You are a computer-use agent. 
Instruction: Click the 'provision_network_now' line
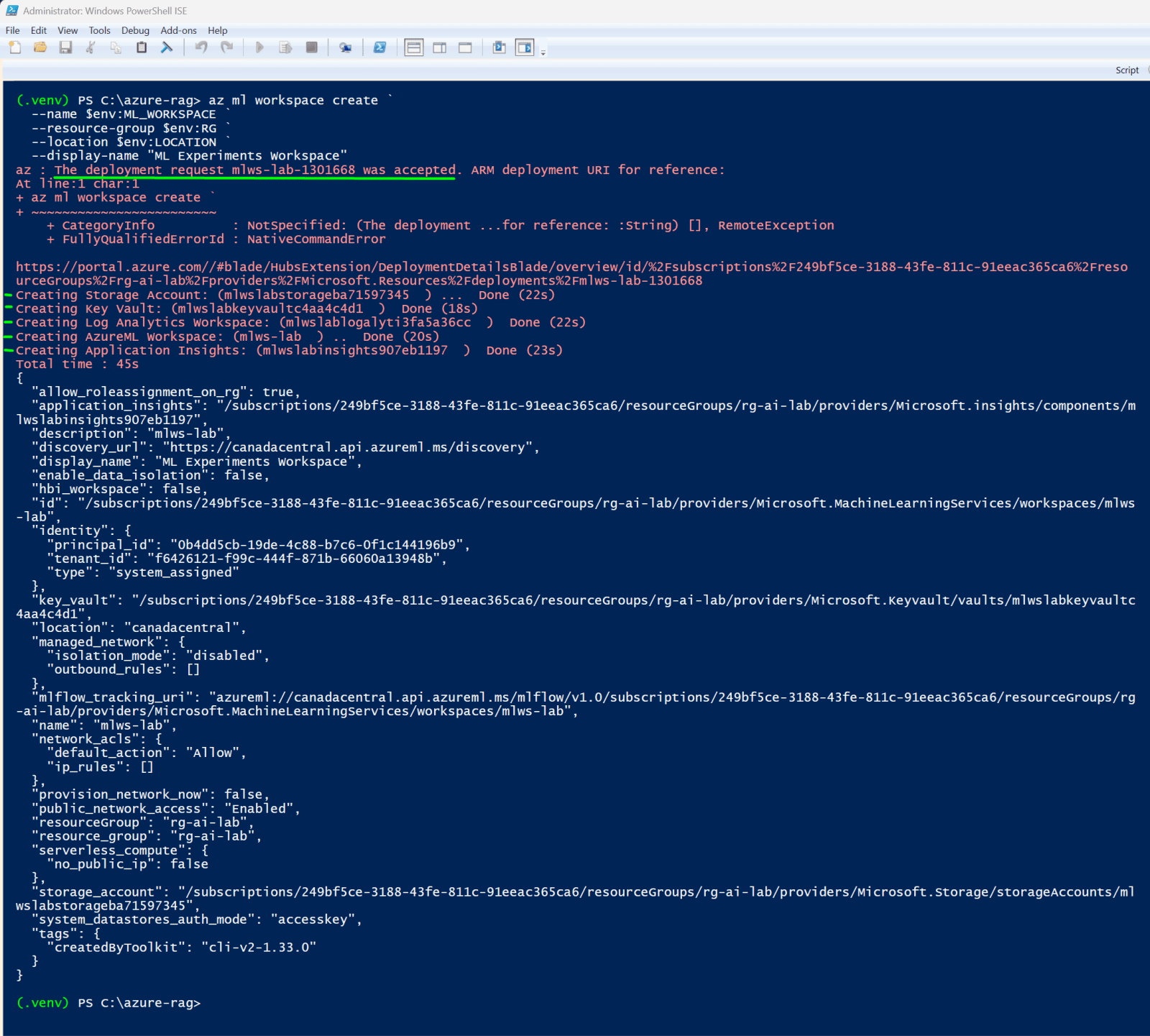click(150, 794)
